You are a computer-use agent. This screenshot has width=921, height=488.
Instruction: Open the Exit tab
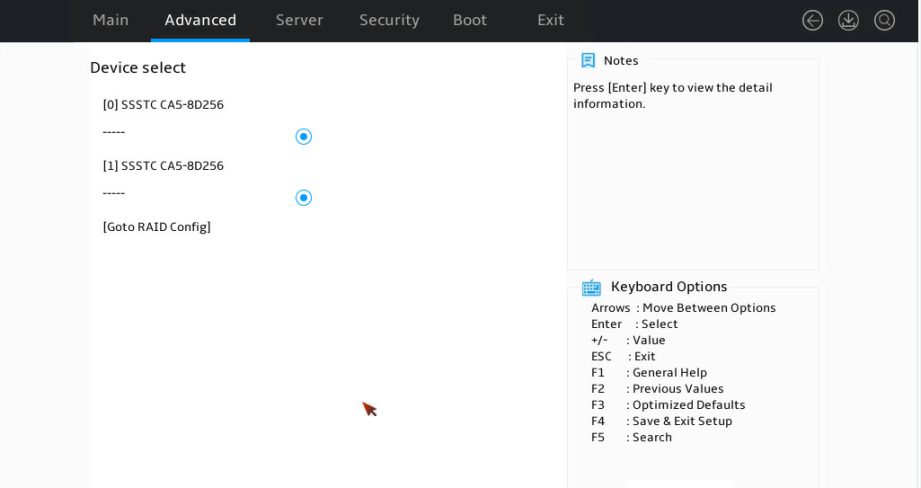550,20
